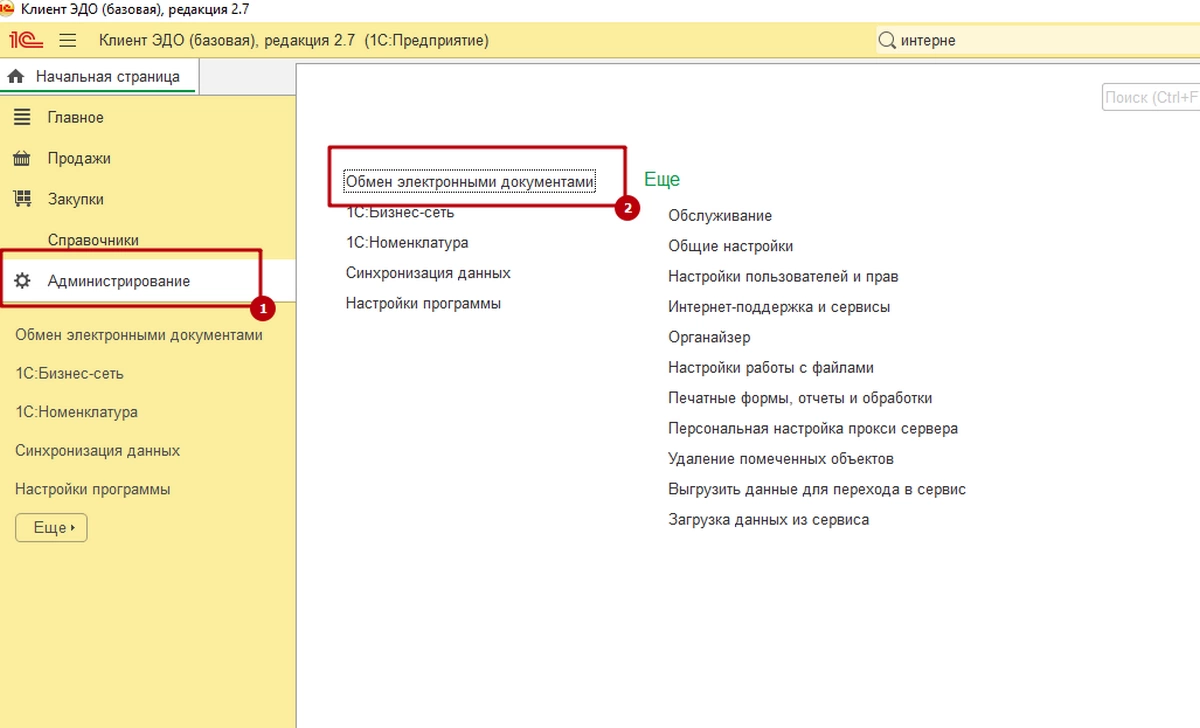Click 1С:Номенклатура in sidebar

[76, 412]
